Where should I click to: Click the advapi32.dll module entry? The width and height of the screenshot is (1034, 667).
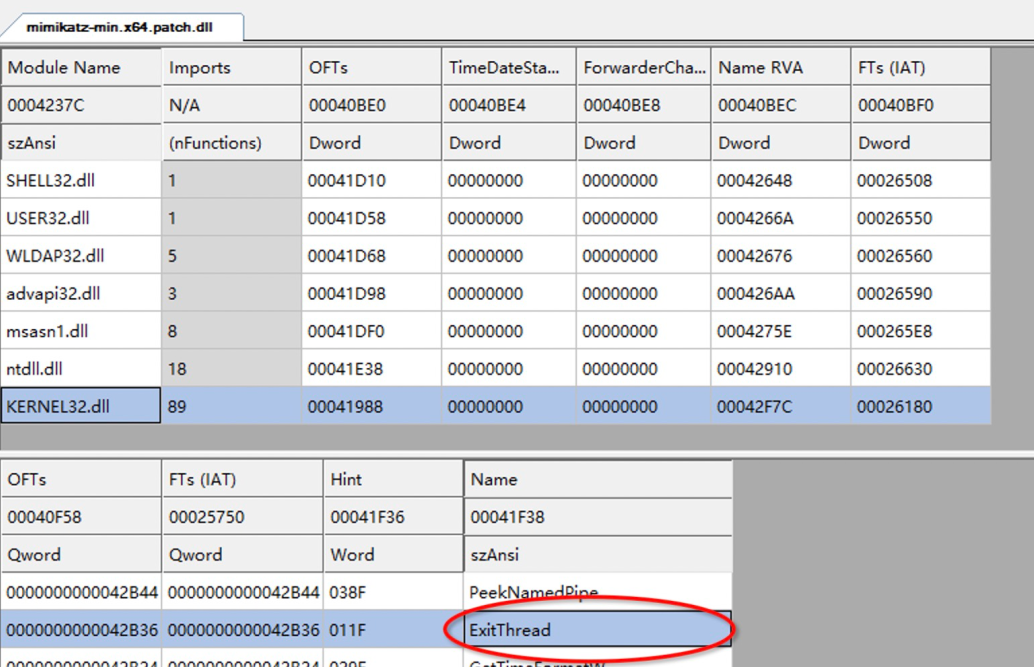(55, 294)
